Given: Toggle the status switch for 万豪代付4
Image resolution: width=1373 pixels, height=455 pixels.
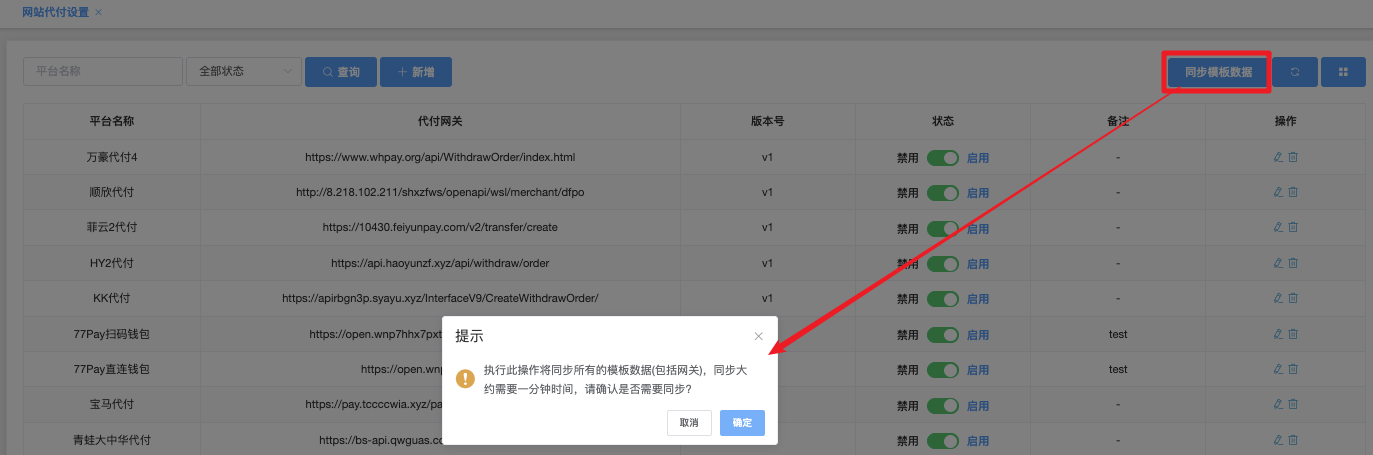Looking at the screenshot, I should click(942, 158).
